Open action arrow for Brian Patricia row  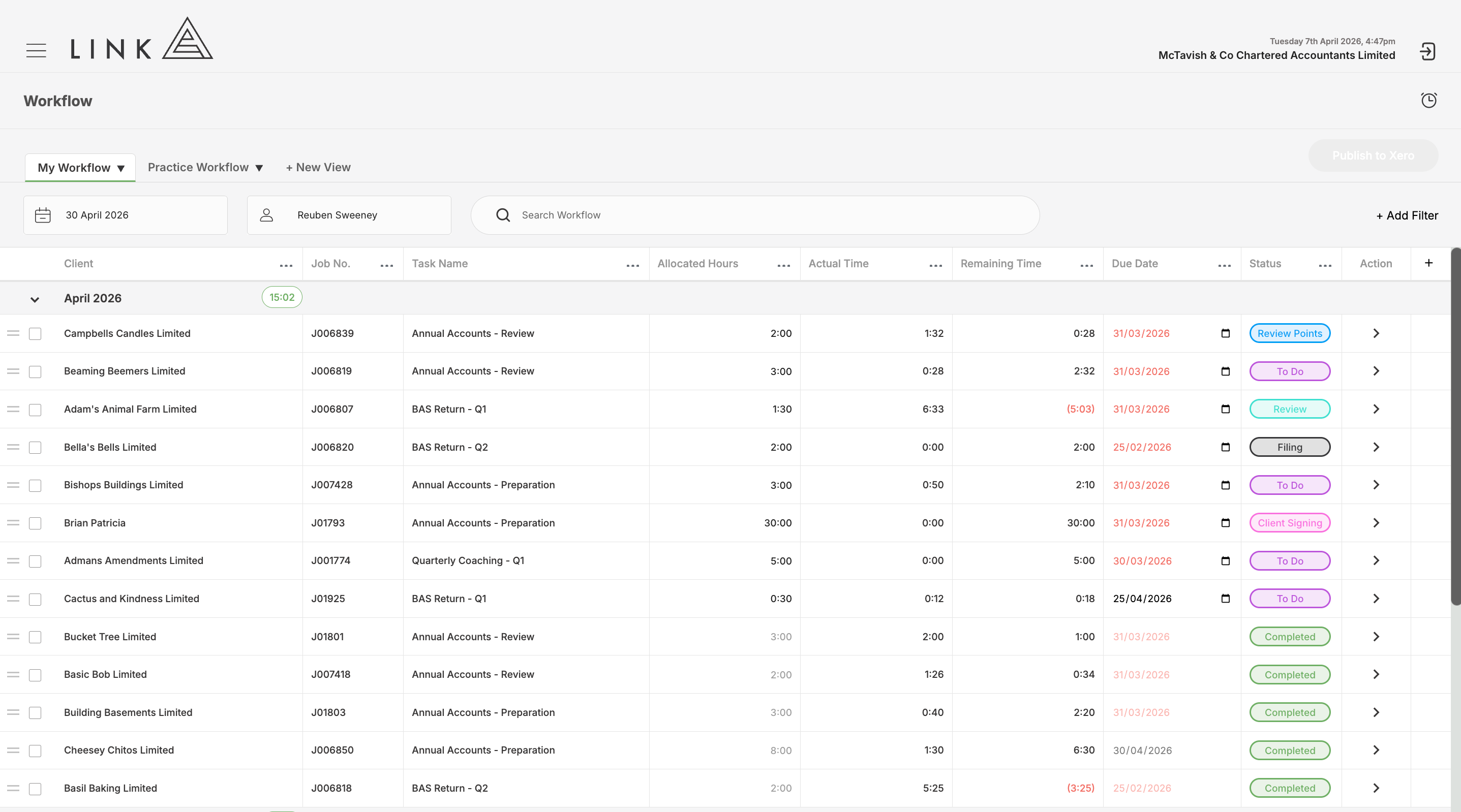1376,523
